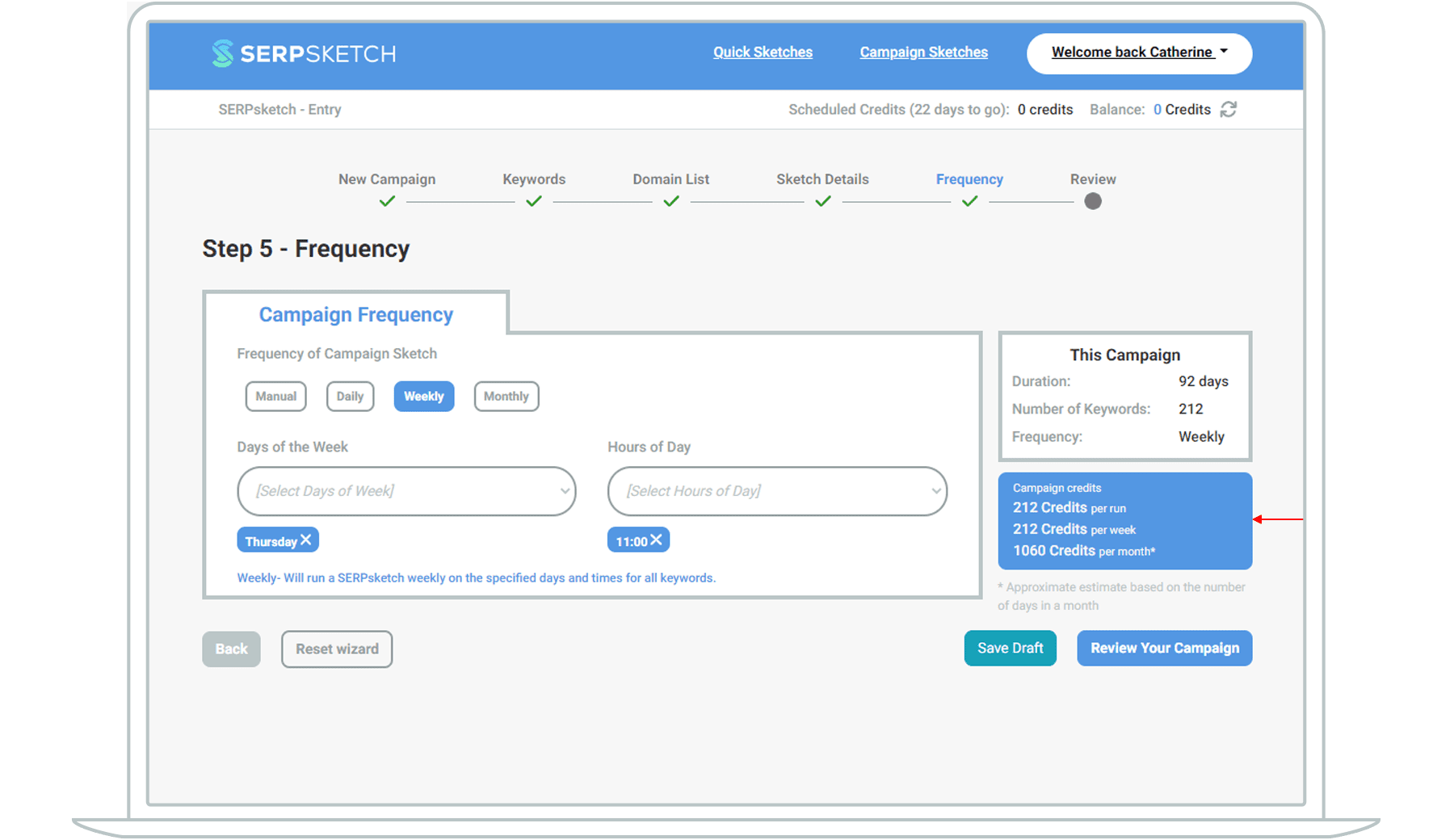Viewport: 1454px width, 840px height.
Task: Click the SERPsketch logo icon
Action: (x=222, y=53)
